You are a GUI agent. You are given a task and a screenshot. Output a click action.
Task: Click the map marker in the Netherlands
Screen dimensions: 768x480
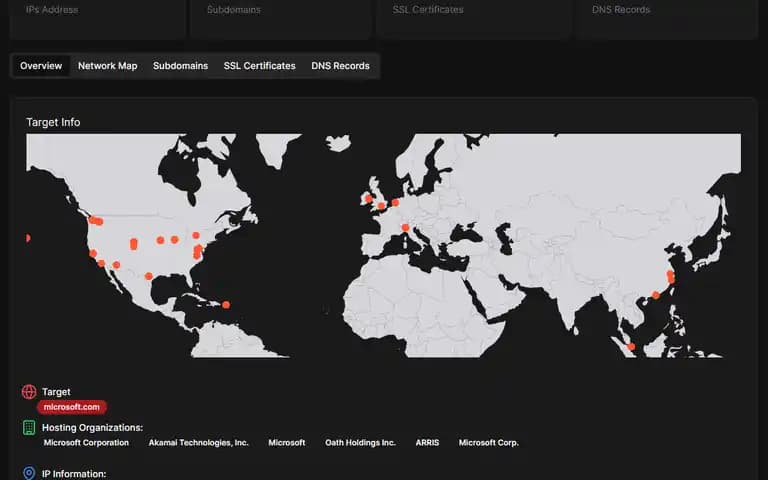click(x=395, y=202)
